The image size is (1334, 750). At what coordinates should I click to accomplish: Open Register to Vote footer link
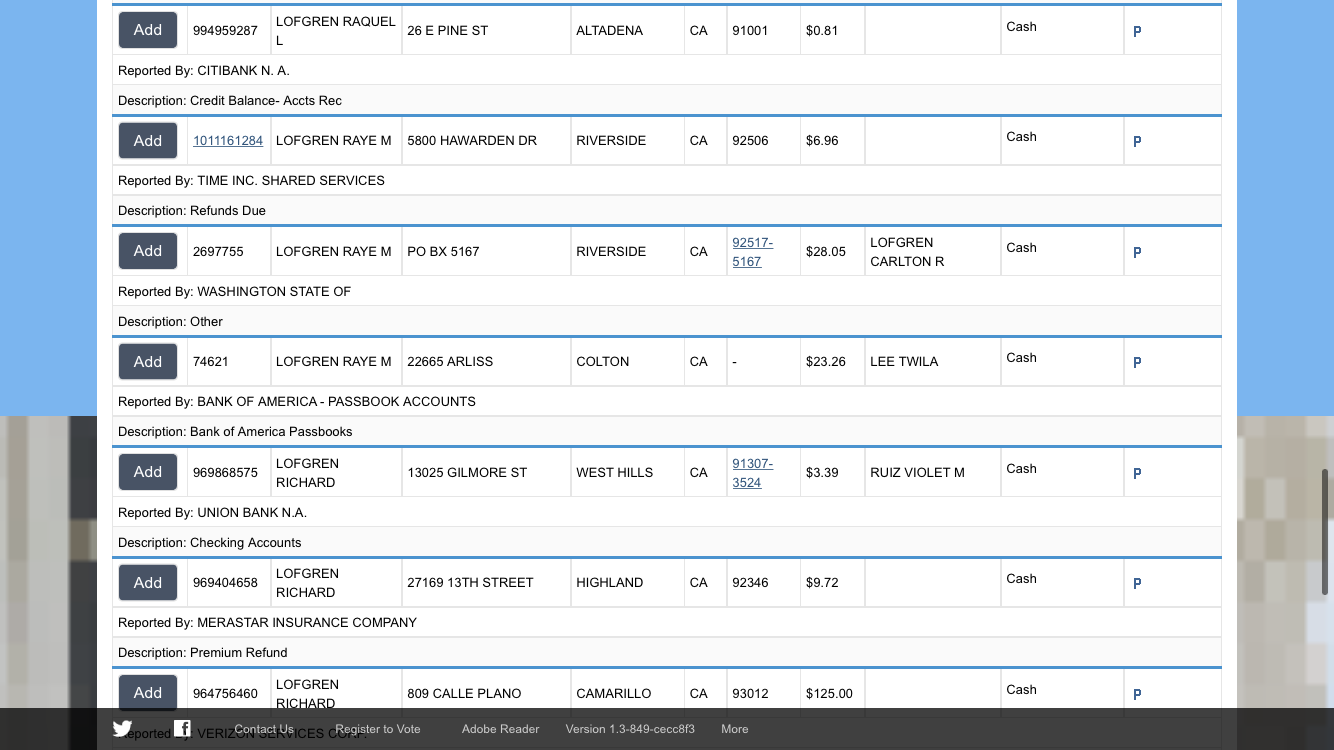coord(378,729)
